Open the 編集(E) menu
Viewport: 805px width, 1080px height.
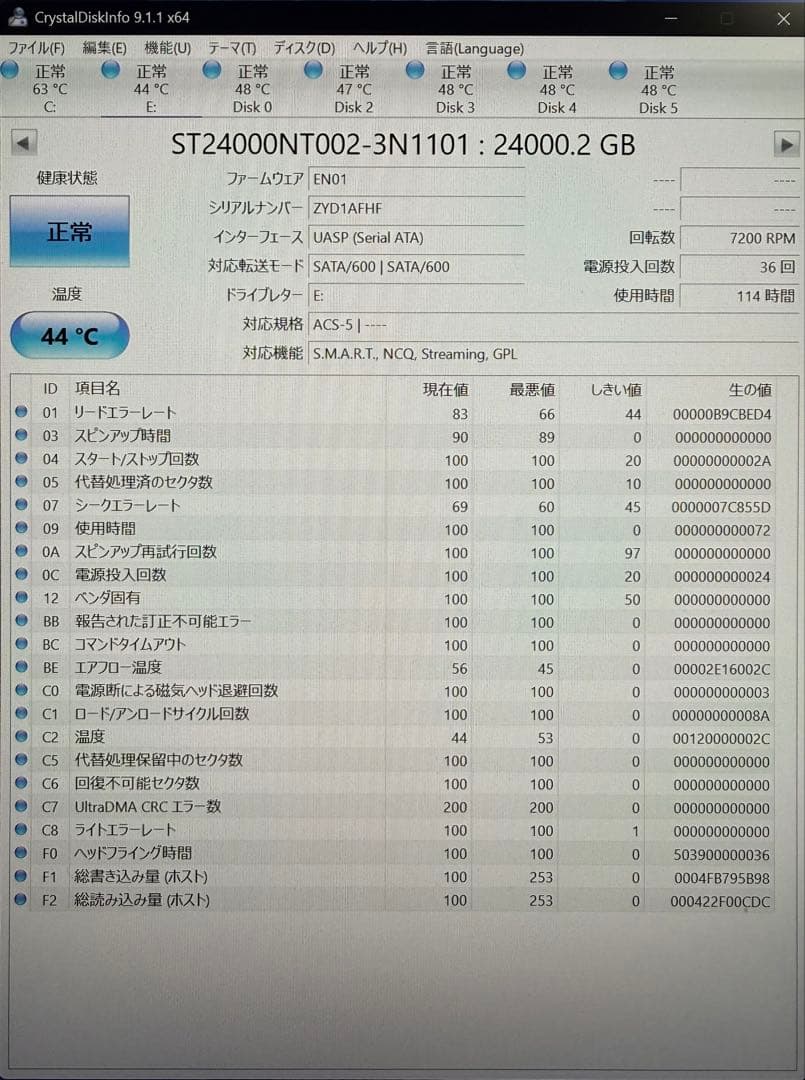tap(106, 48)
